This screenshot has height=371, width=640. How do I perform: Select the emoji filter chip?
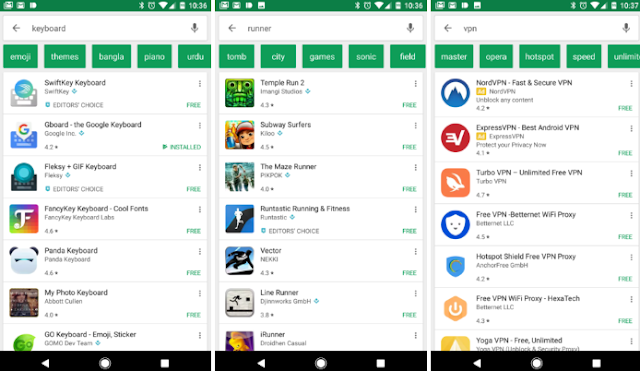tap(20, 56)
